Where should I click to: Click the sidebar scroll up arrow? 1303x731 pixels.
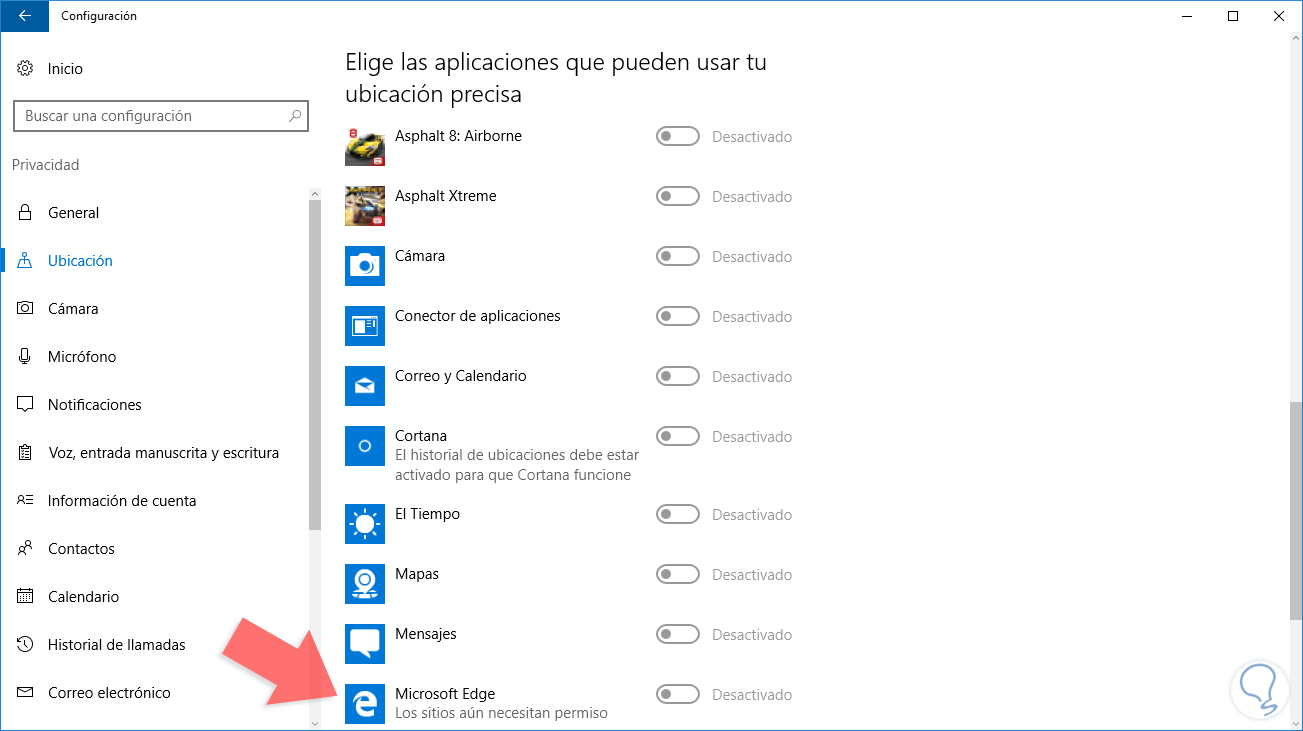tap(315, 194)
